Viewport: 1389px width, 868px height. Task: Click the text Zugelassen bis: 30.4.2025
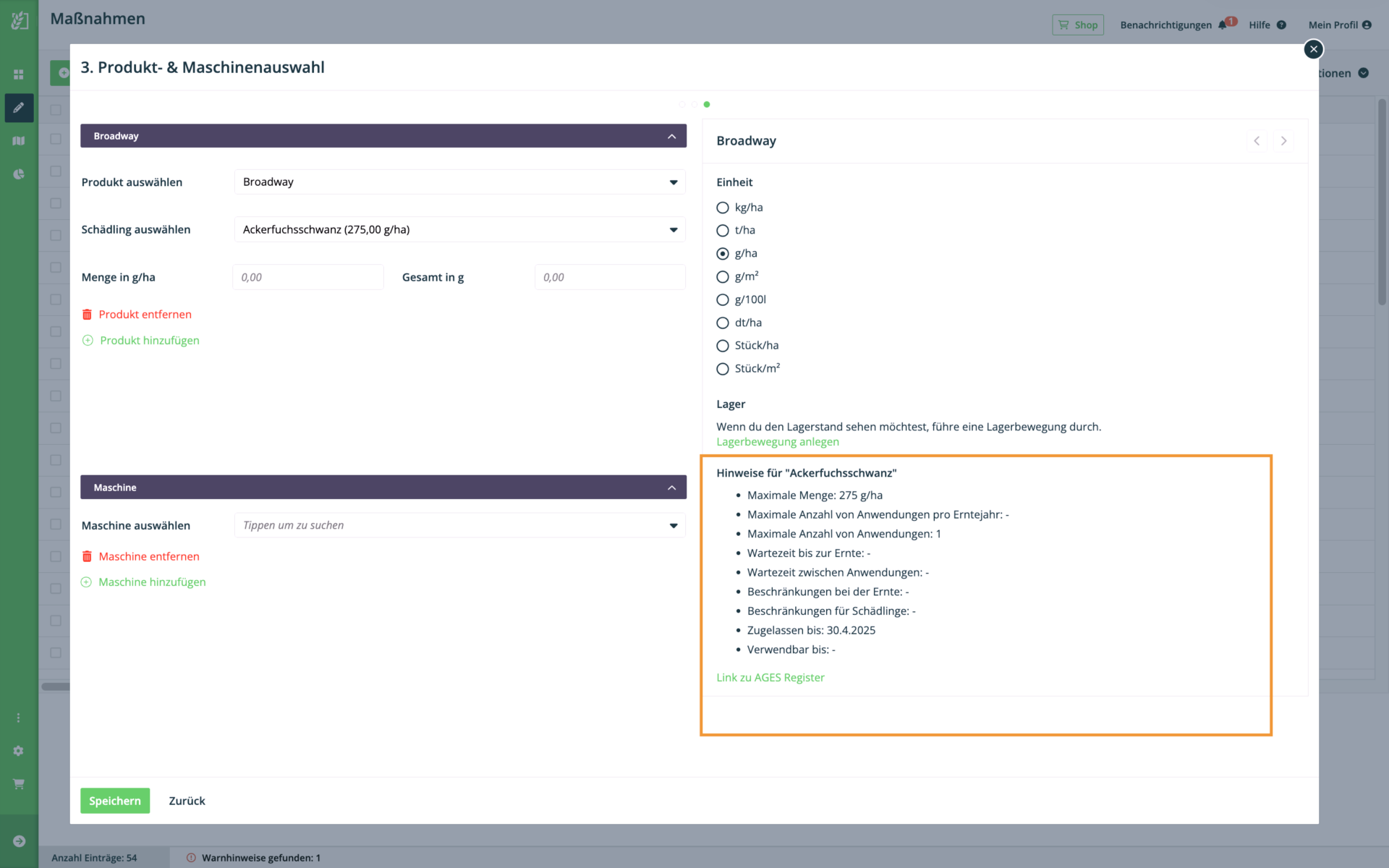pos(811,631)
